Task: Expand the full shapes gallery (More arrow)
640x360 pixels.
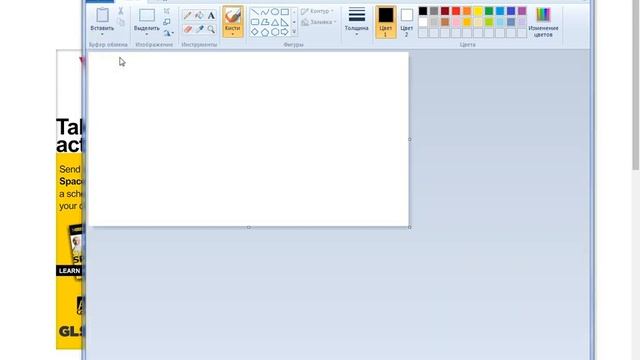Action: pos(294,32)
